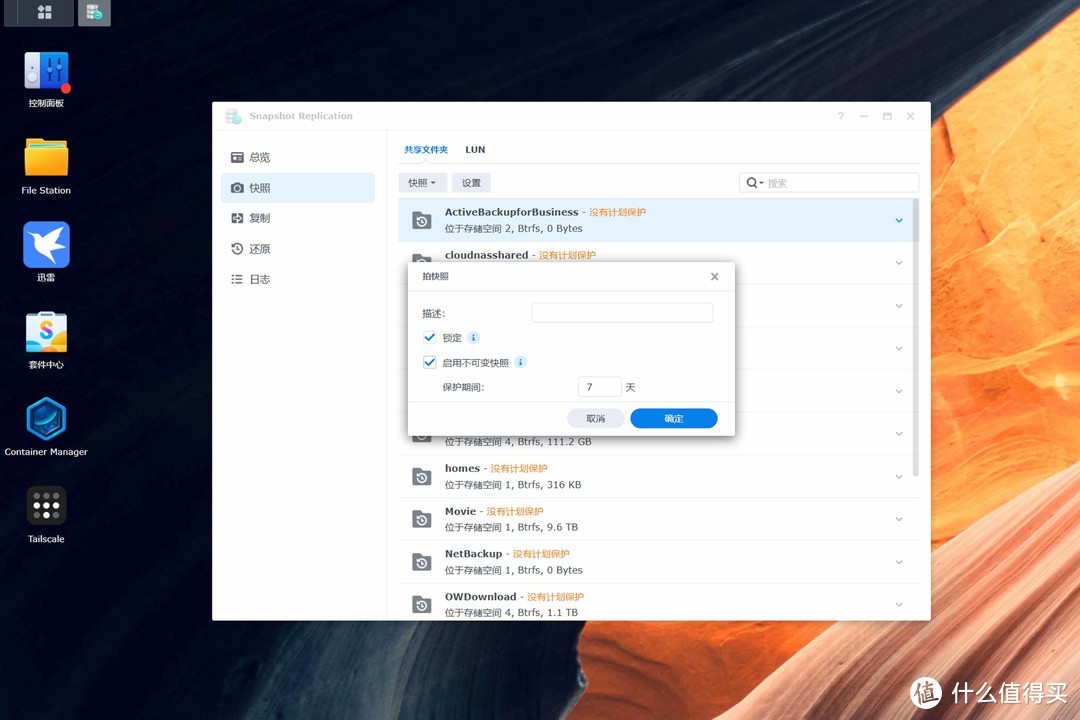The width and height of the screenshot is (1080, 720).
Task: Go to 总览 overview in sidebar
Action: [298, 157]
